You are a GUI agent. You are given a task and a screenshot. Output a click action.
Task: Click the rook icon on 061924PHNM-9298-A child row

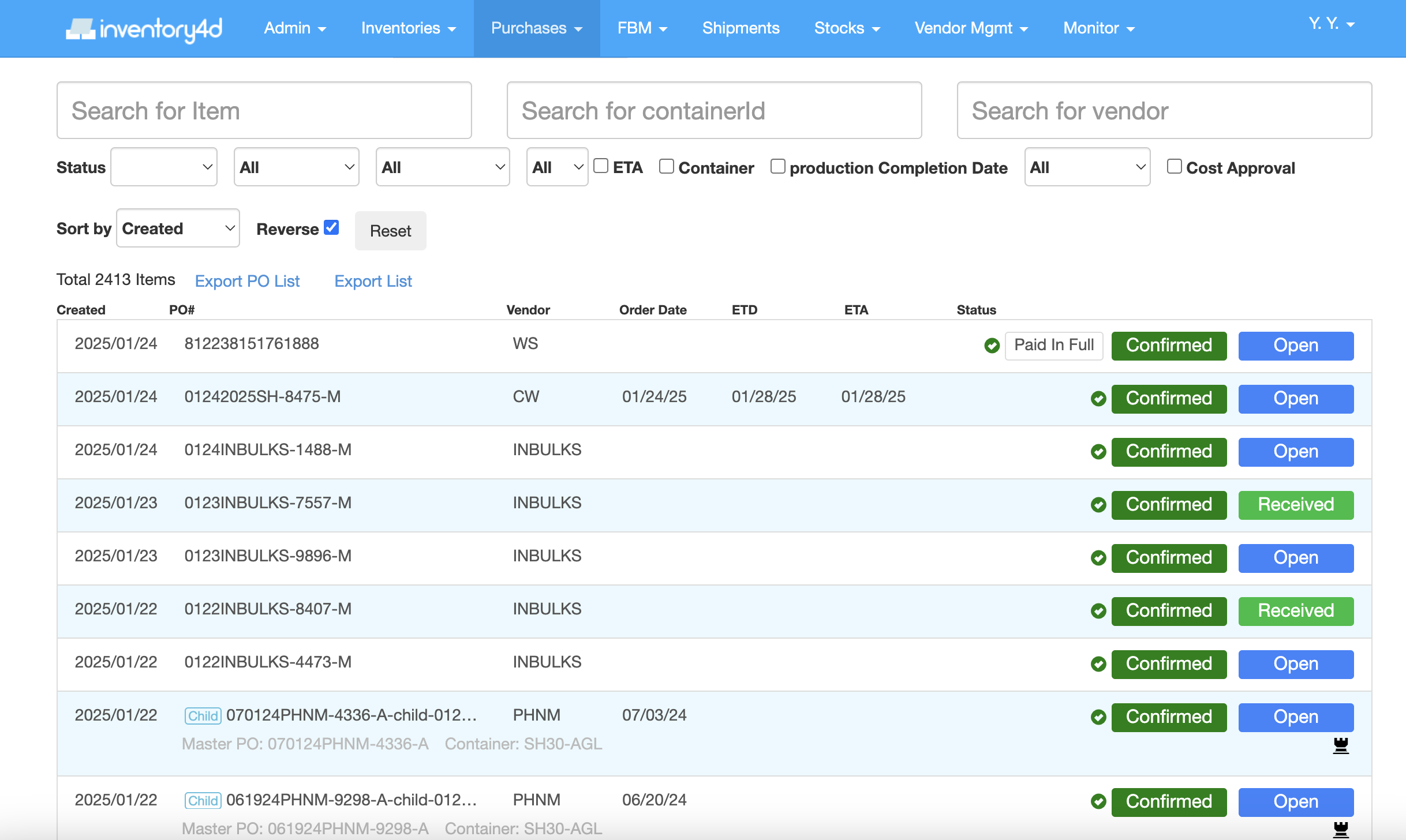[x=1340, y=830]
